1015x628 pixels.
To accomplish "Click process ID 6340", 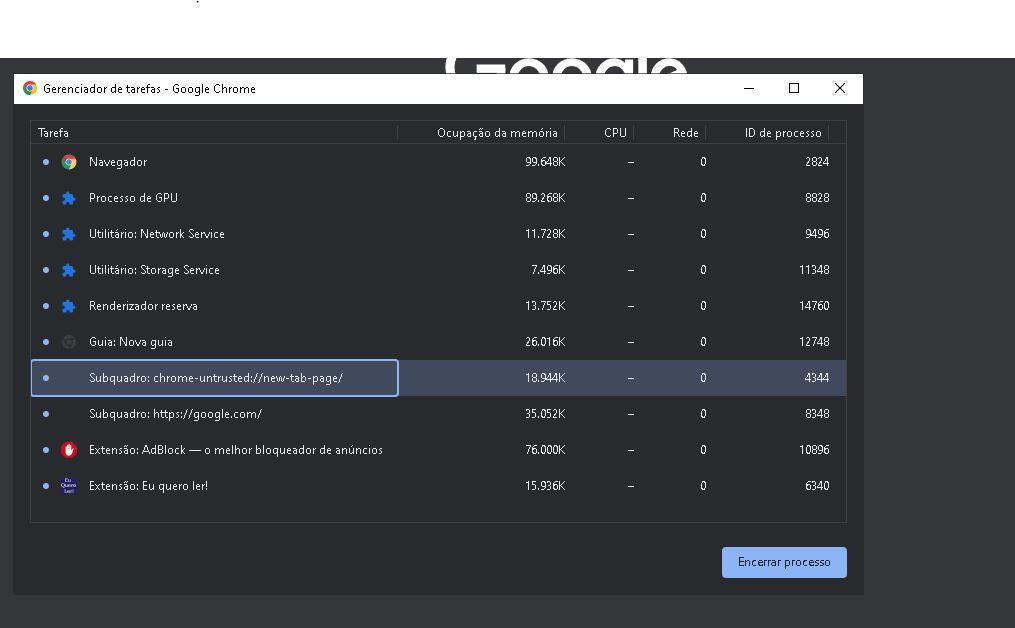I will (x=817, y=486).
